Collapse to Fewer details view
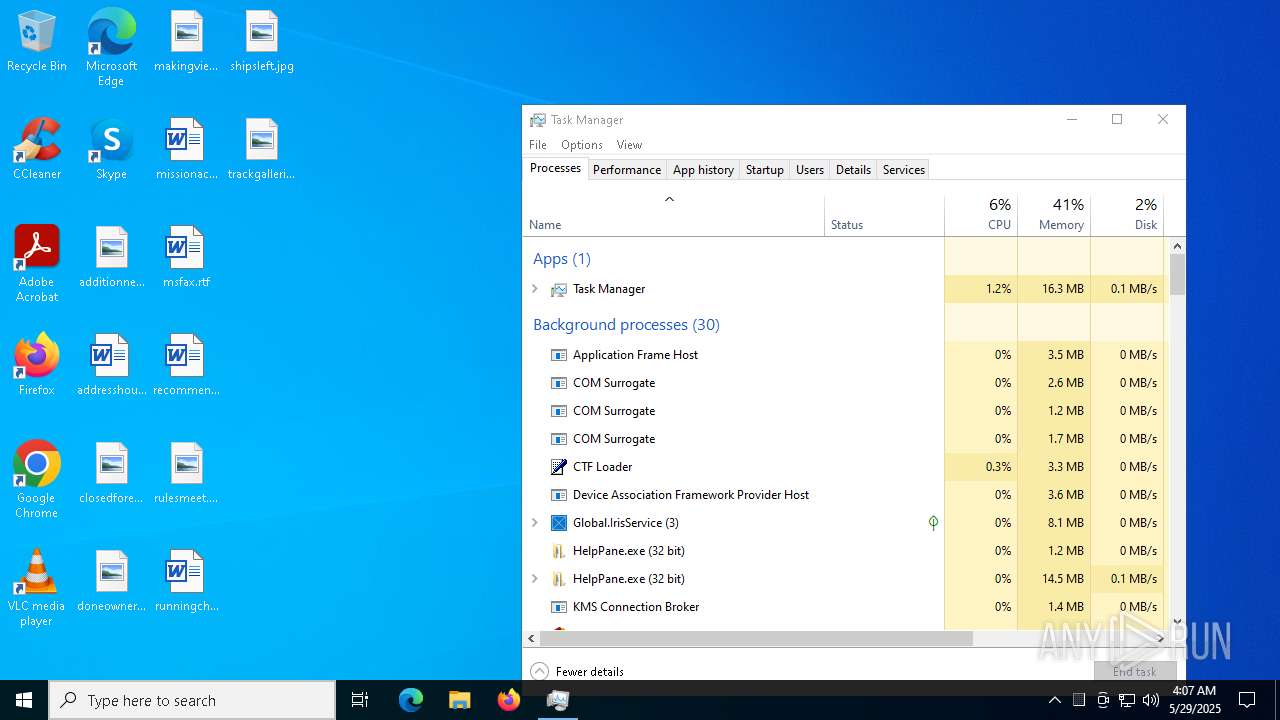The width and height of the screenshot is (1280, 720). point(577,672)
